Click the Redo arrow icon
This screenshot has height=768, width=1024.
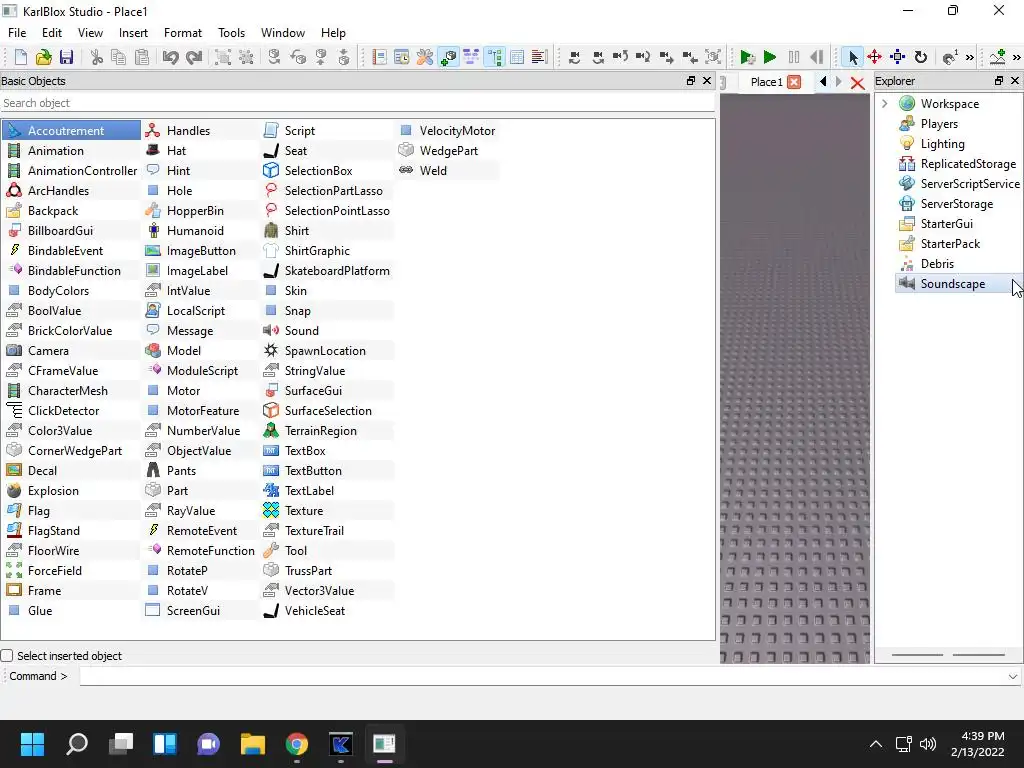pos(194,57)
